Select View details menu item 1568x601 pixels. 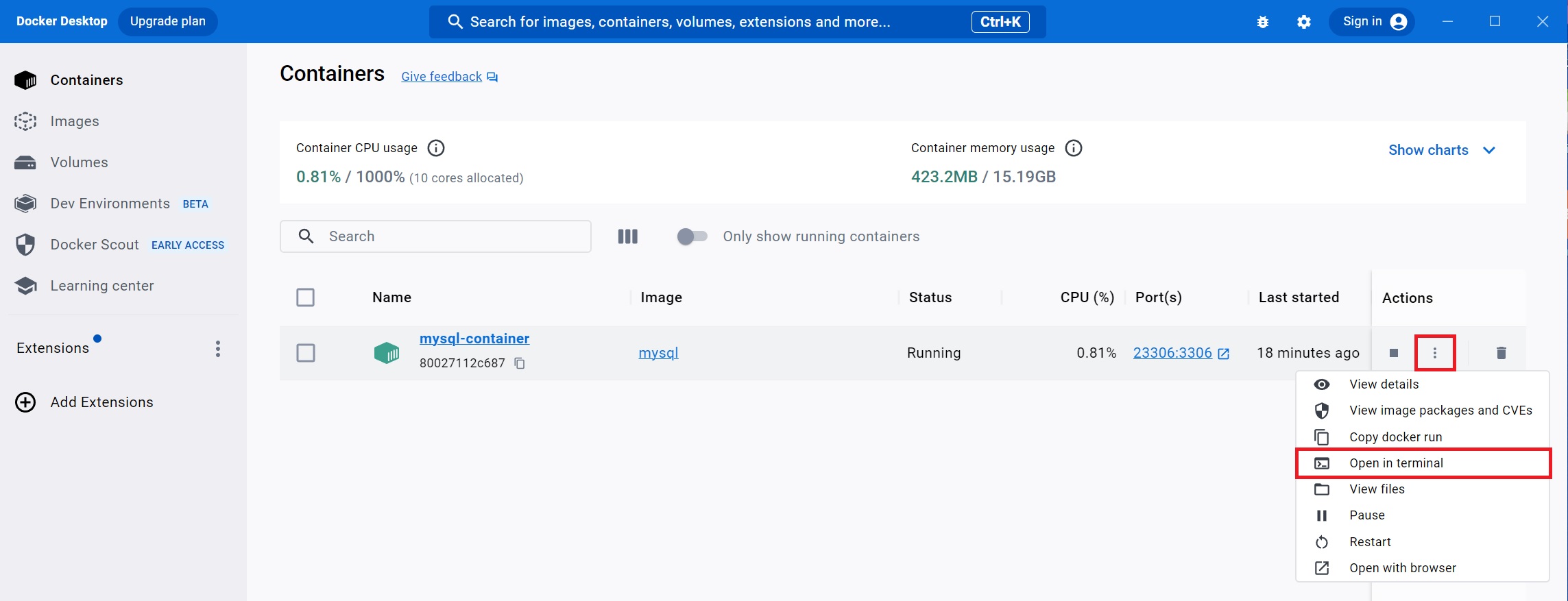[1423, 384]
